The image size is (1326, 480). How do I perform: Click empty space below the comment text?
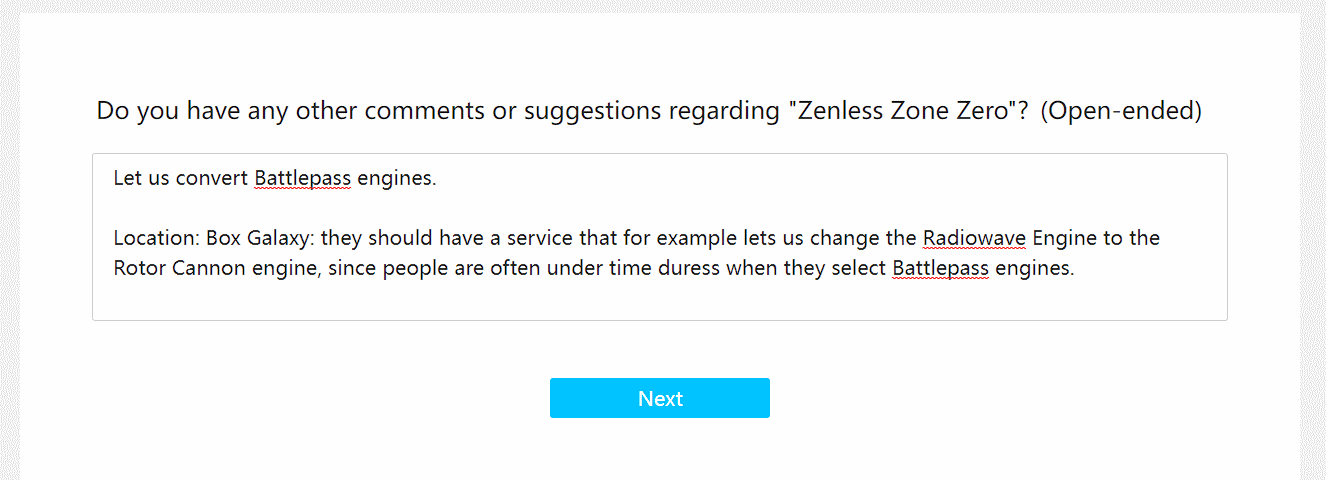click(660, 302)
